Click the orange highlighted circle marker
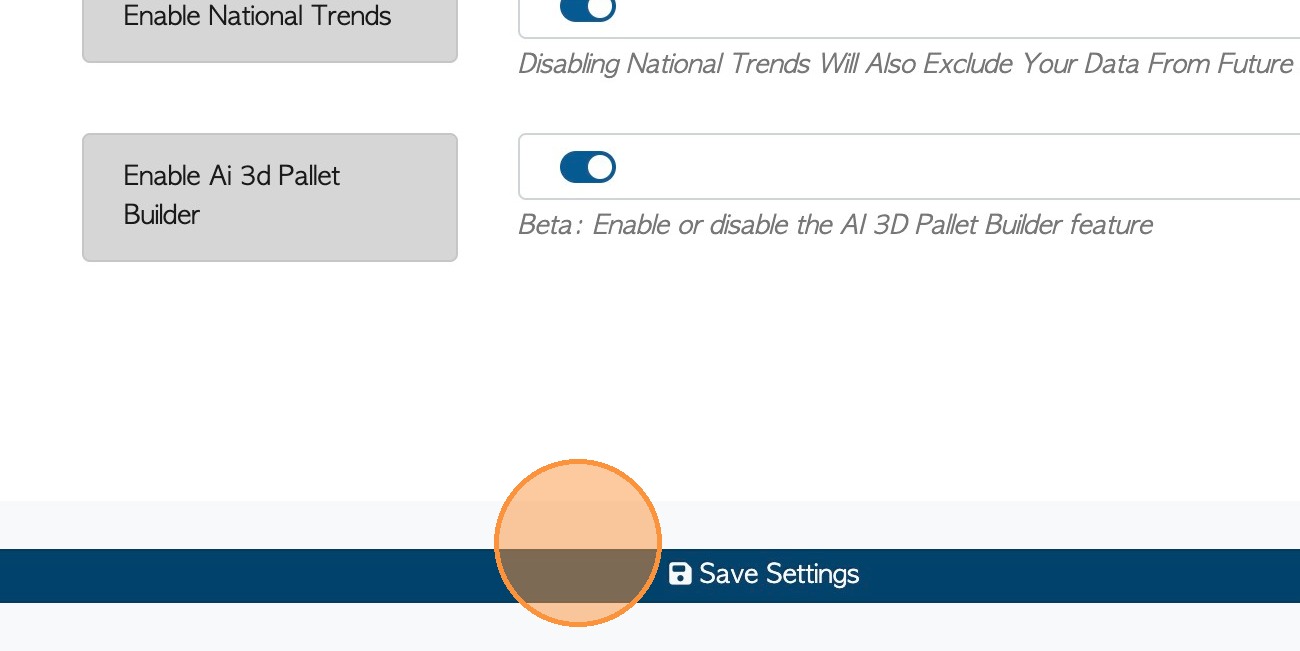The height and width of the screenshot is (651, 1300). pyautogui.click(x=578, y=543)
